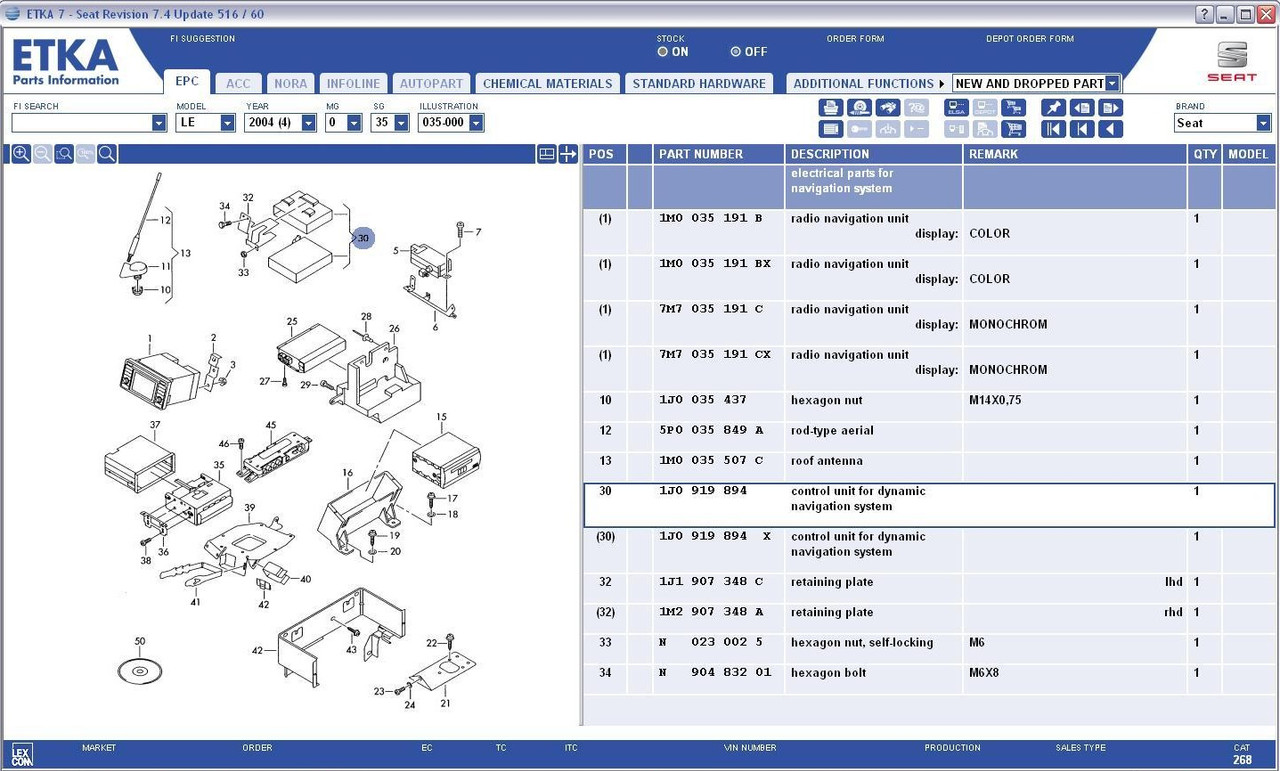
Task: Click the next page document icon
Action: tap(1110, 108)
